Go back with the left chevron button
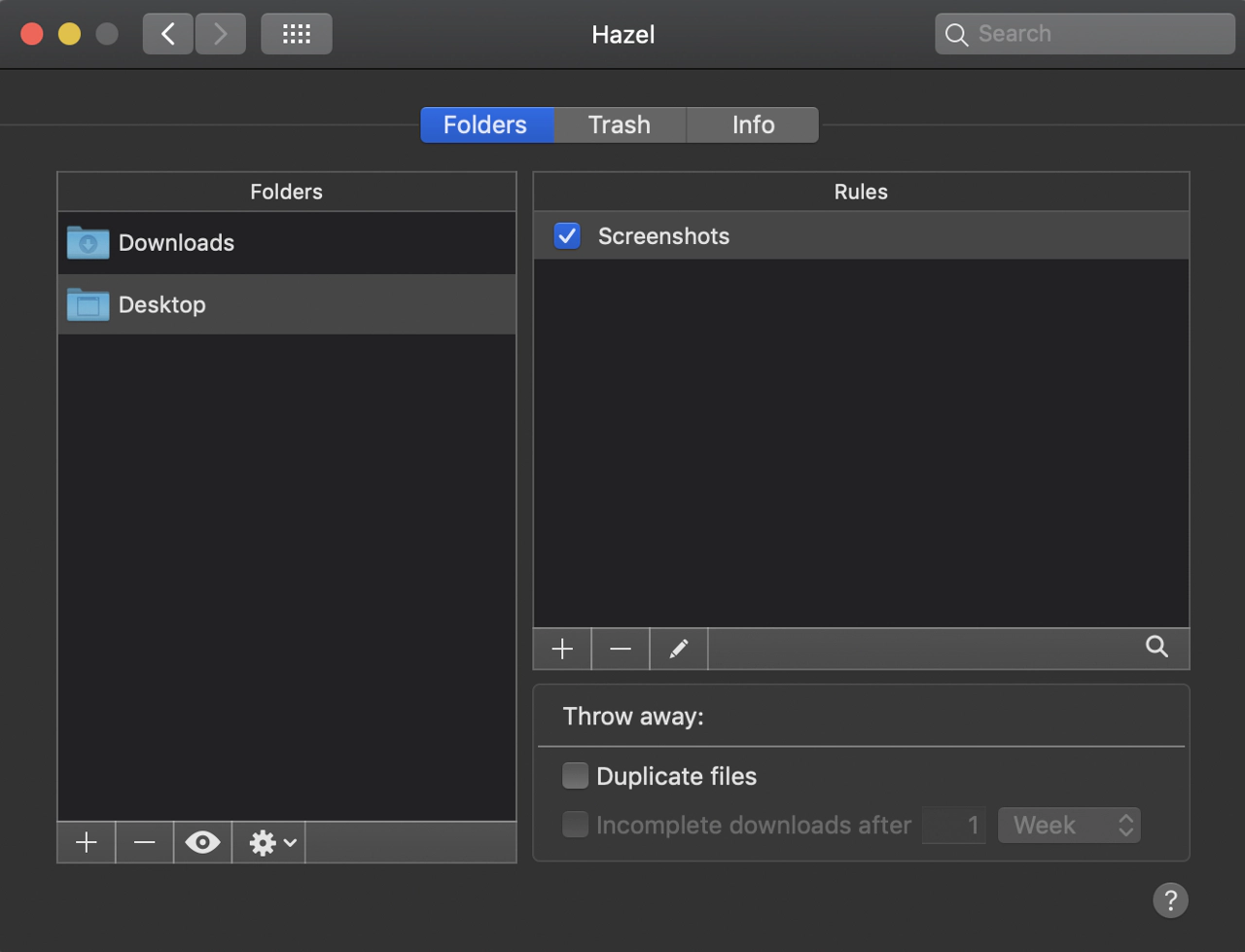Viewport: 1245px width, 952px height. (x=168, y=34)
